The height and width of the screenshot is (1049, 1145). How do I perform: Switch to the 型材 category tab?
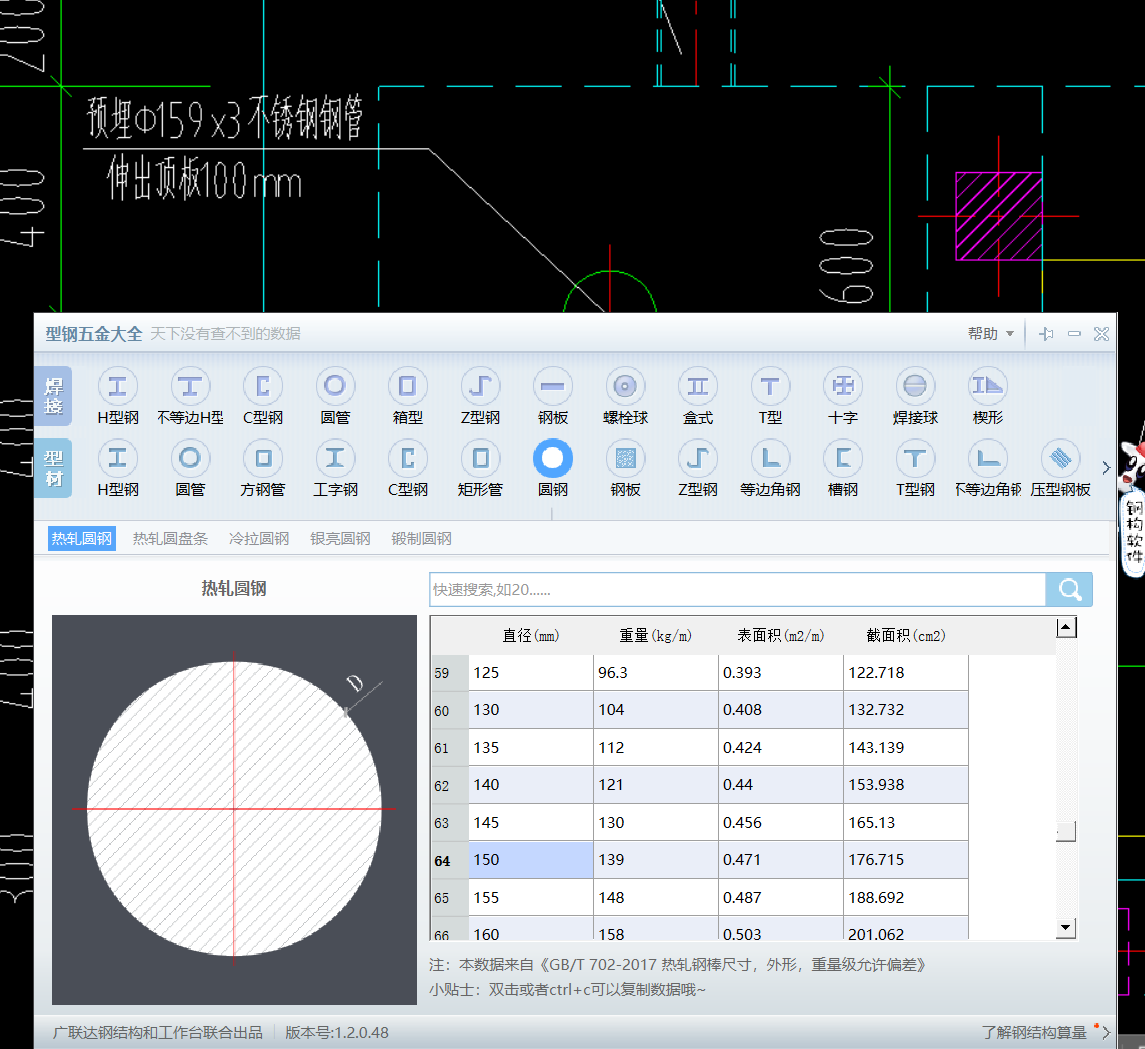[x=53, y=468]
